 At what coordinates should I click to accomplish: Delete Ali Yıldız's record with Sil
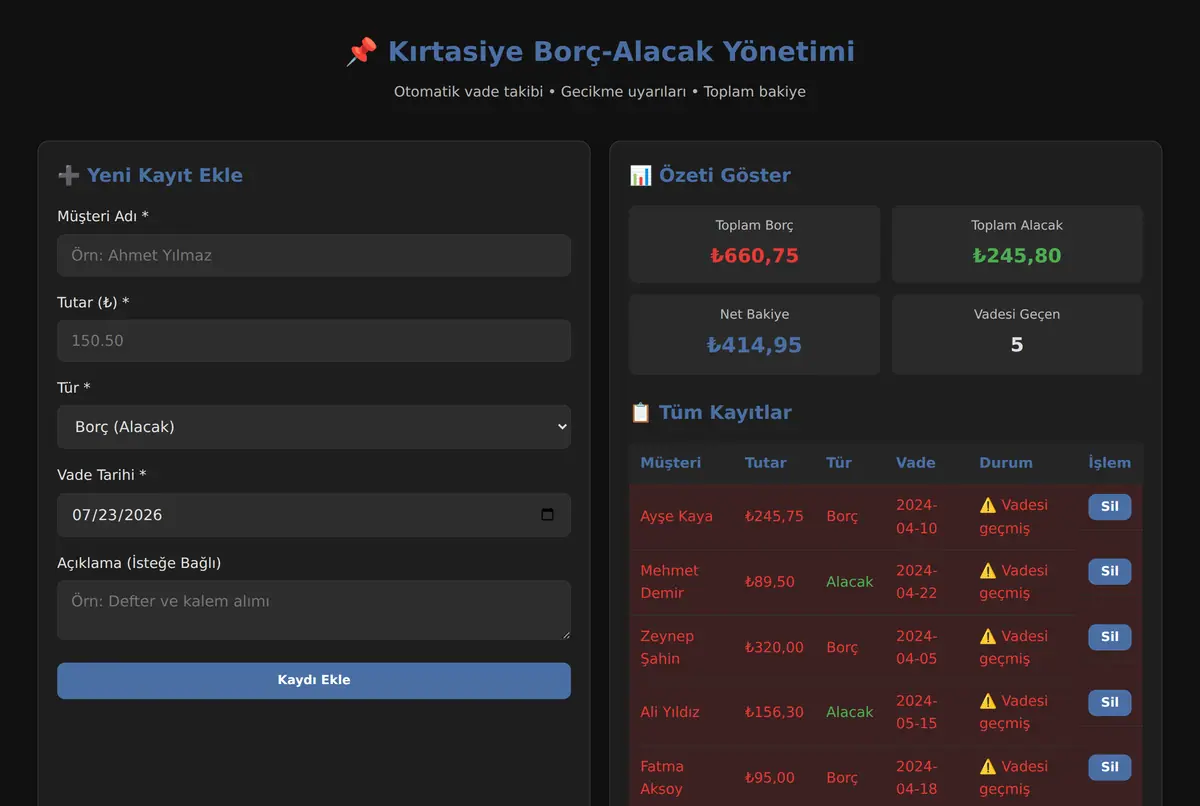click(x=1110, y=702)
